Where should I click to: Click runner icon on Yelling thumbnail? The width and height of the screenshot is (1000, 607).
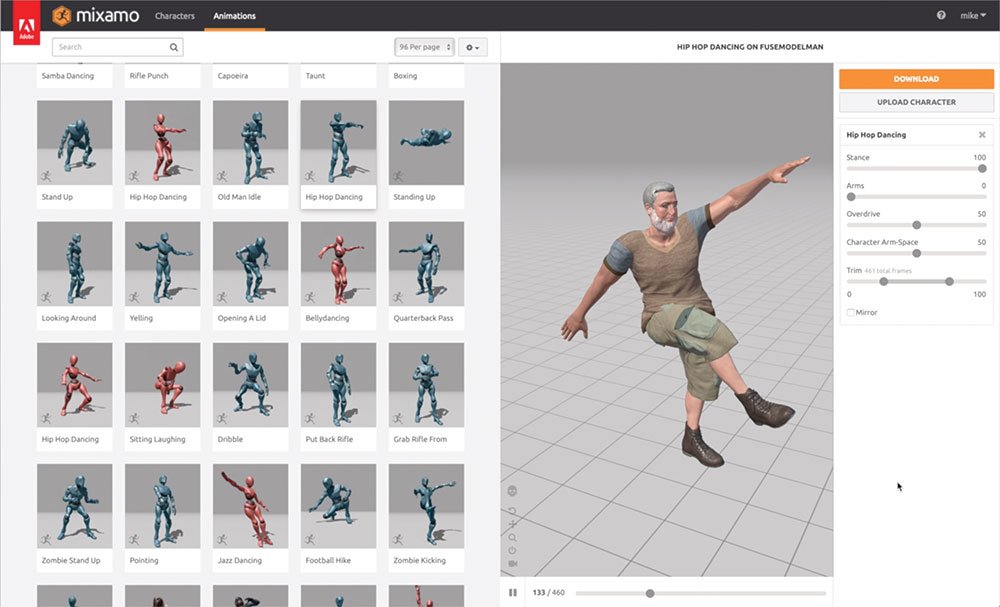click(134, 297)
